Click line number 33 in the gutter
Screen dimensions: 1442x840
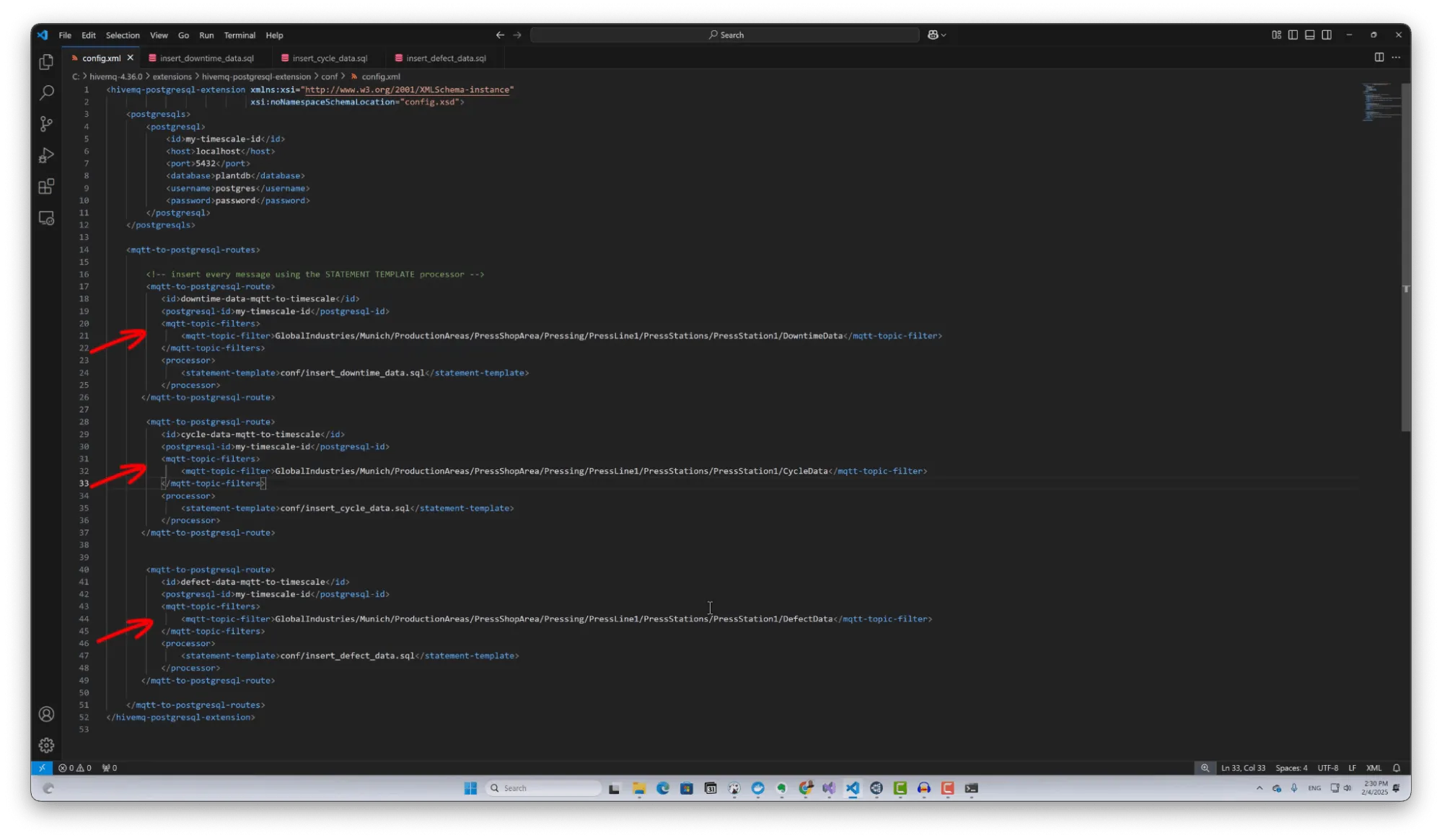pyautogui.click(x=84, y=484)
